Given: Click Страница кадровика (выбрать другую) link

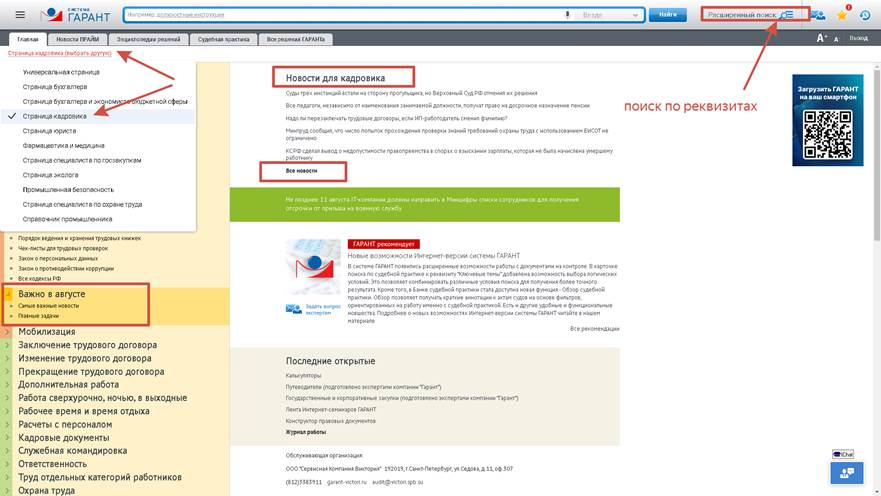Looking at the screenshot, I should coord(60,53).
